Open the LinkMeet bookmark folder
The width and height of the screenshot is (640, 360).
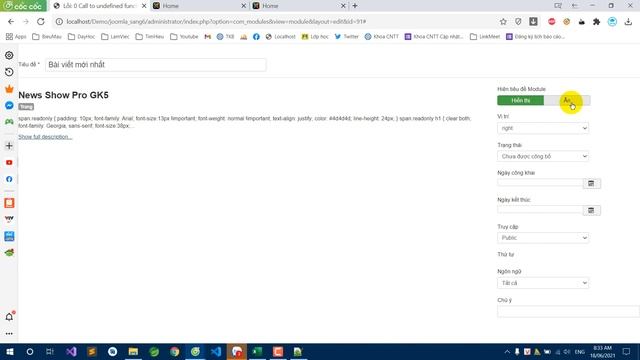485,36
